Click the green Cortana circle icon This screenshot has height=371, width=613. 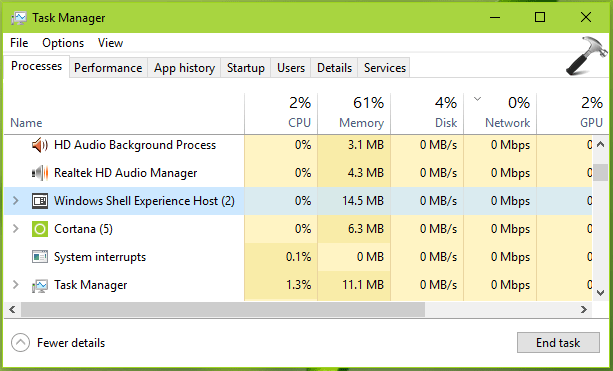pyautogui.click(x=40, y=229)
